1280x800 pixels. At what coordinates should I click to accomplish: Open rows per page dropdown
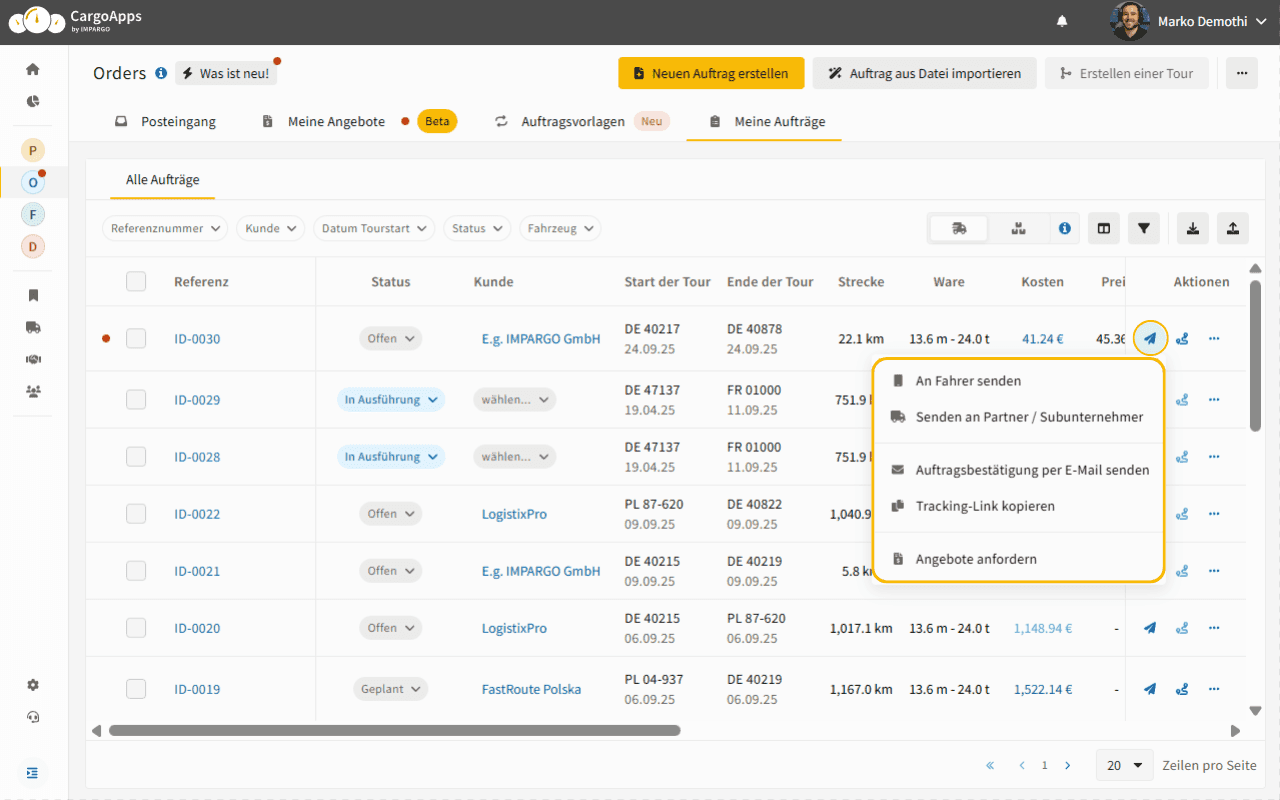click(1124, 765)
